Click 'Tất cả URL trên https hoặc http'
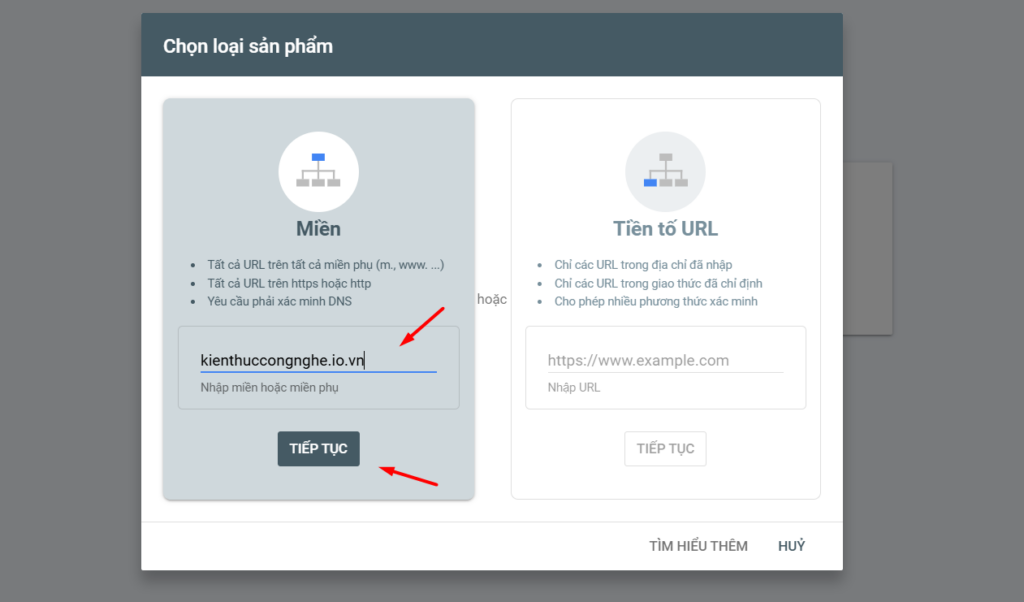This screenshot has width=1024, height=602. 289,283
